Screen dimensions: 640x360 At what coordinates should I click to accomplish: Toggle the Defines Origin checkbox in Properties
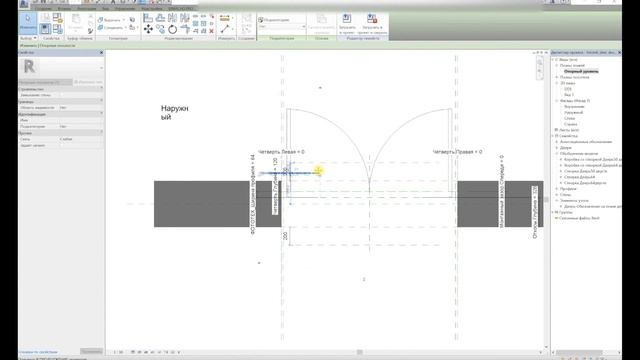(x=62, y=145)
